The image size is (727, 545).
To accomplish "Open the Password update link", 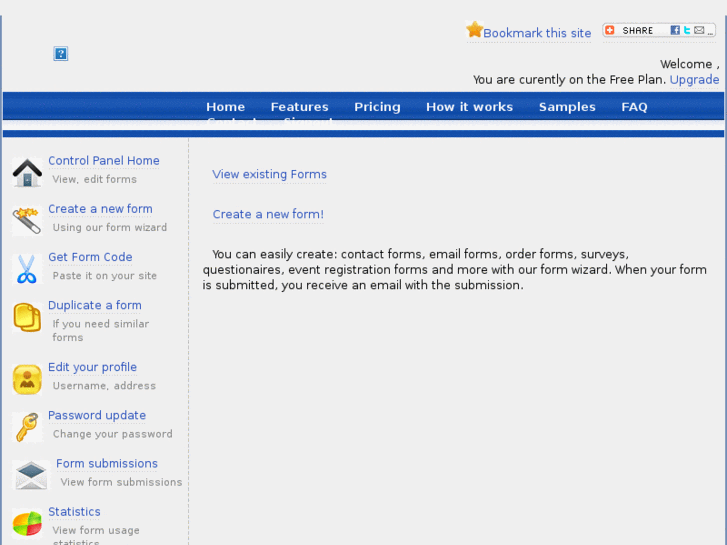I will pos(97,415).
